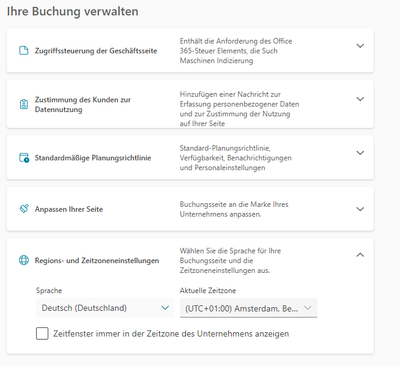Click the Zustimmung des Kunden clipboard icon
Viewport: 400px width, 366px height.
[24, 104]
